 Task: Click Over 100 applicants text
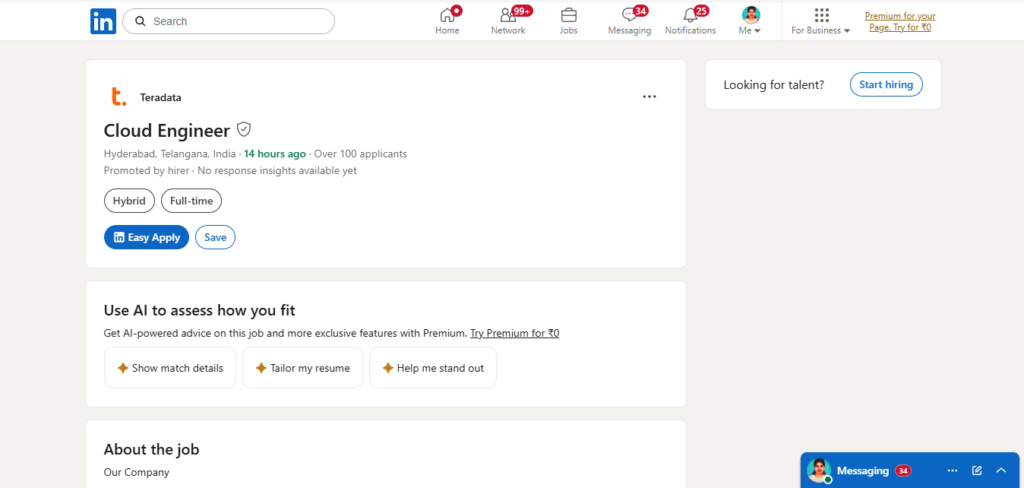click(360, 154)
